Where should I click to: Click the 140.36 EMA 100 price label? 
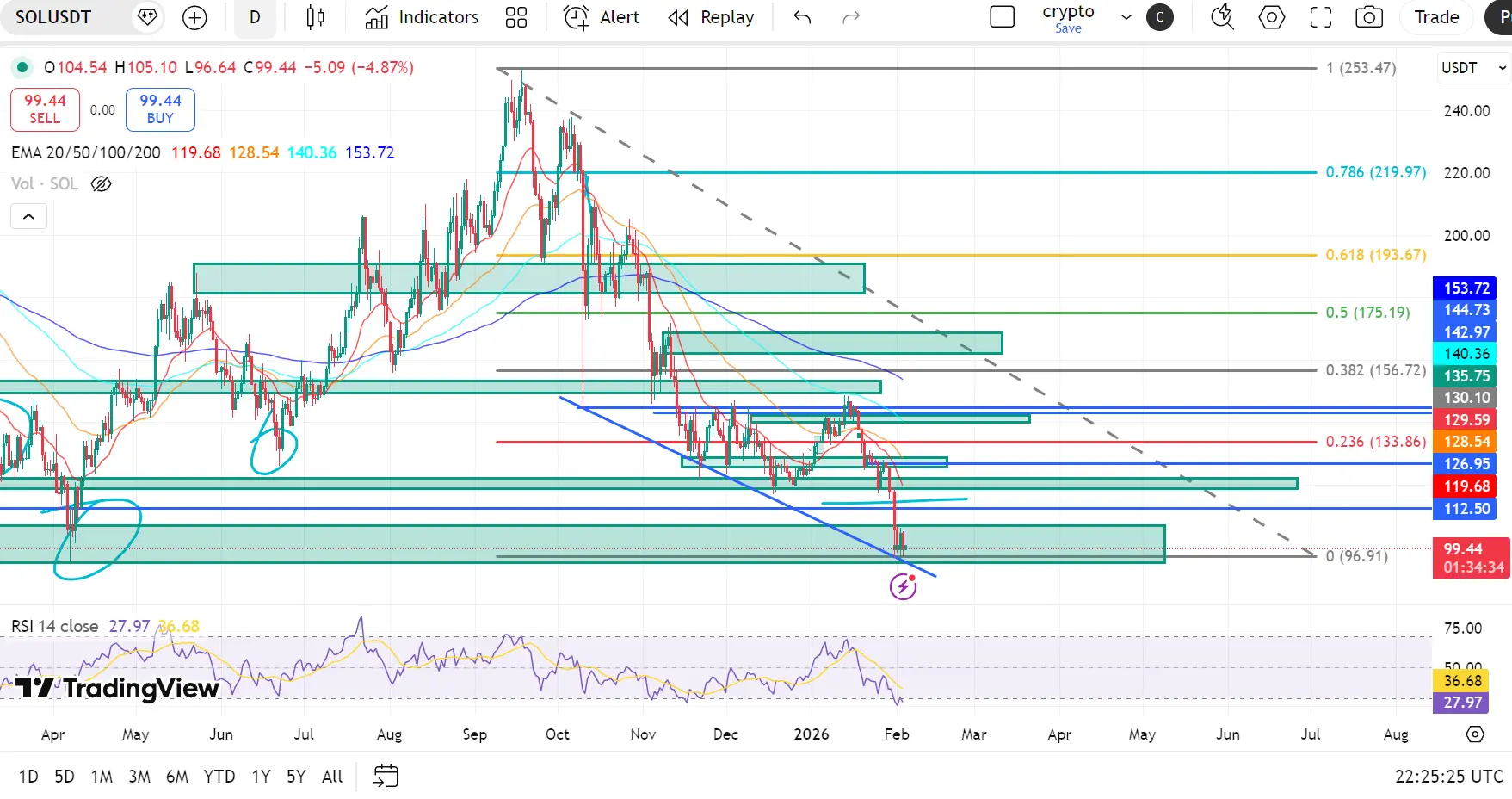pos(1465,354)
